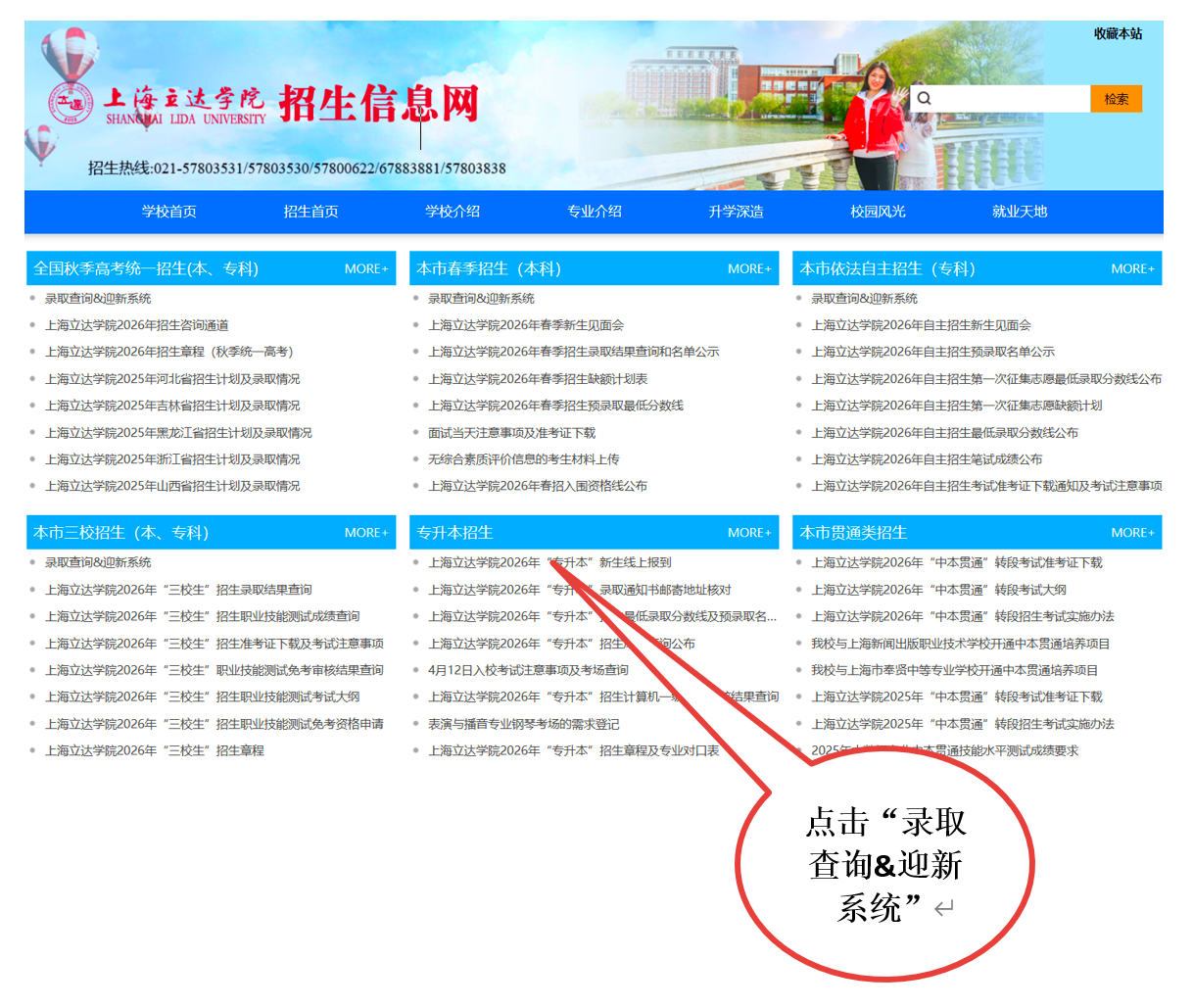
Task: Click the Shanghai Lida University logo emblem
Action: (x=70, y=104)
